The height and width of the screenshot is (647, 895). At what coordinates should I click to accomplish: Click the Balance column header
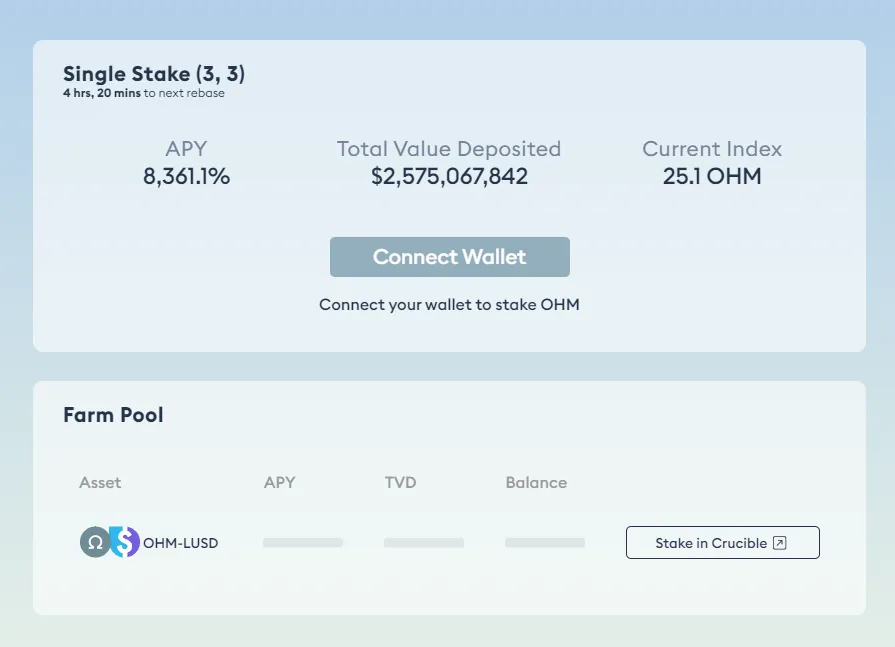[x=536, y=482]
